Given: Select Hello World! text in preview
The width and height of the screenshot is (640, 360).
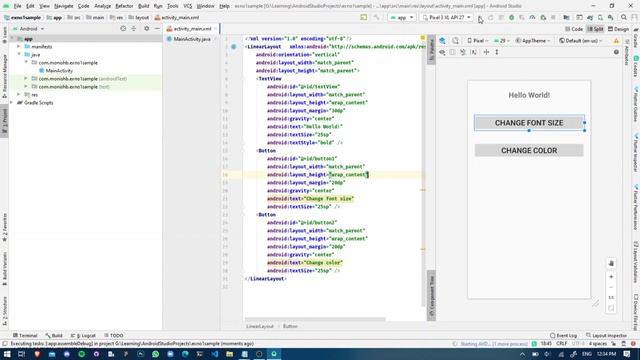Looking at the screenshot, I should 529,95.
